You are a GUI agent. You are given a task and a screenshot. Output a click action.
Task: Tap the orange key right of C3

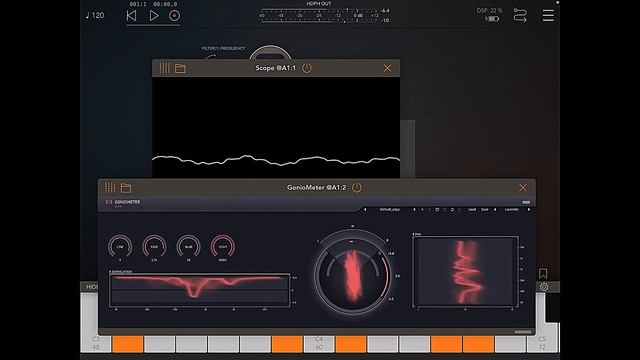coord(128,344)
